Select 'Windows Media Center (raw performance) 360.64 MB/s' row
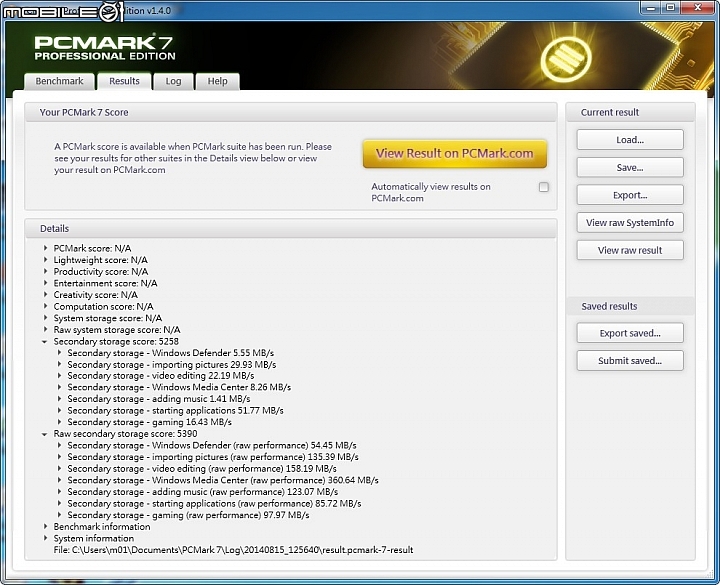Screen dimensions: 720x585 [223, 480]
